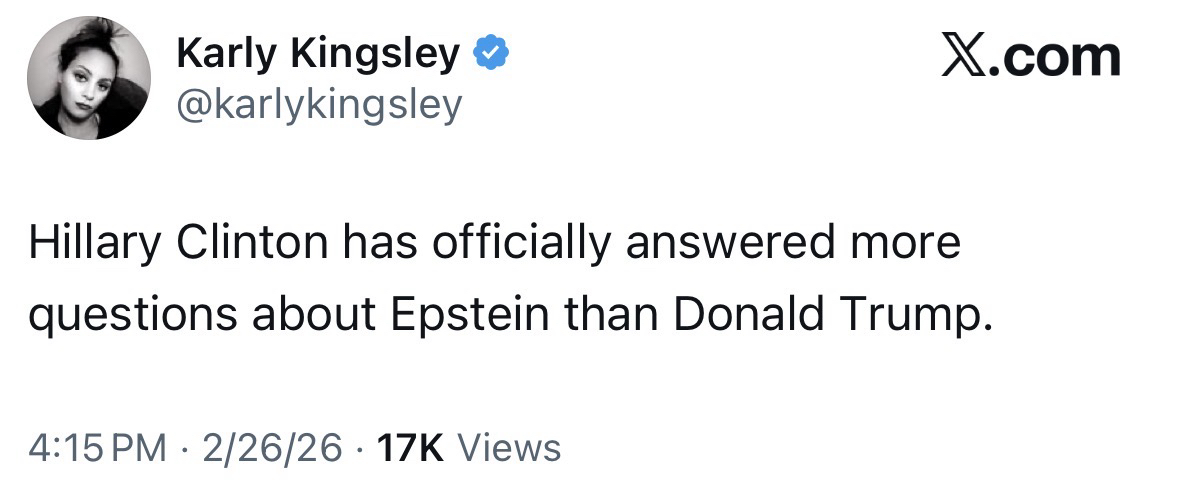Open the Karly Kingsley display name link
The image size is (1179, 487).
pos(318,54)
